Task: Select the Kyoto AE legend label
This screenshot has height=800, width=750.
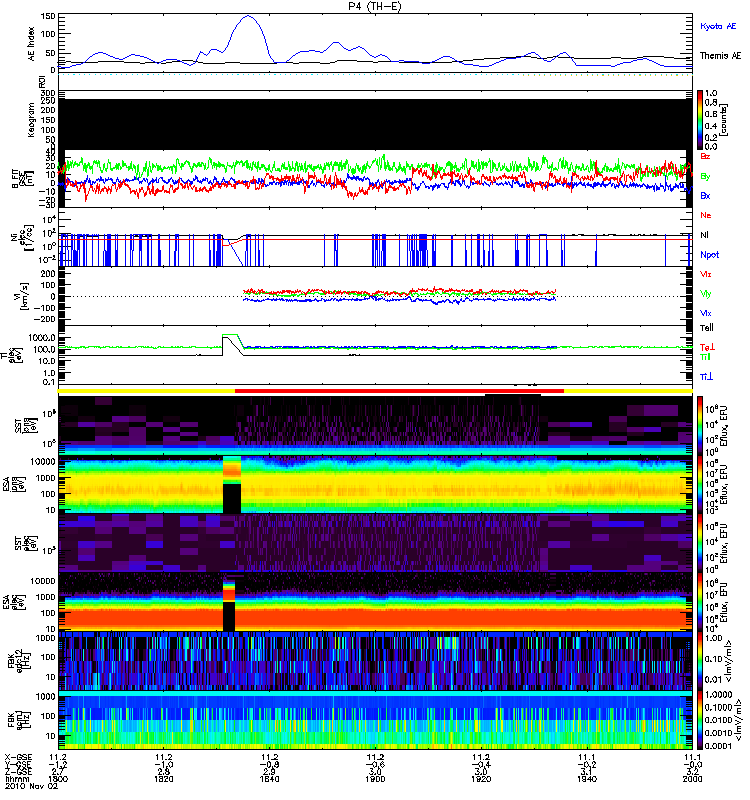Action: [x=718, y=27]
